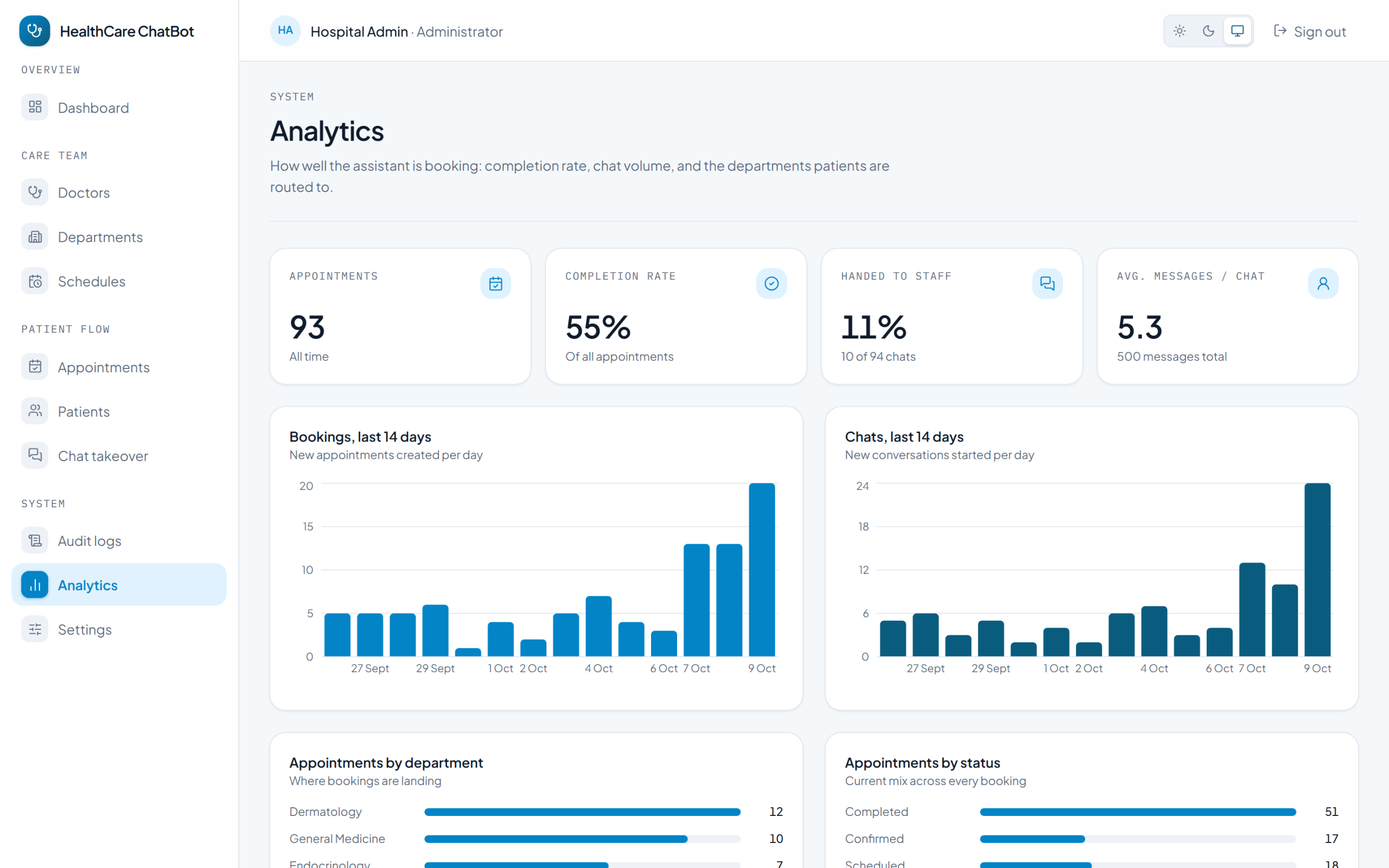1389x868 pixels.
Task: Click the General Medicine progress bar
Action: [x=582, y=839]
